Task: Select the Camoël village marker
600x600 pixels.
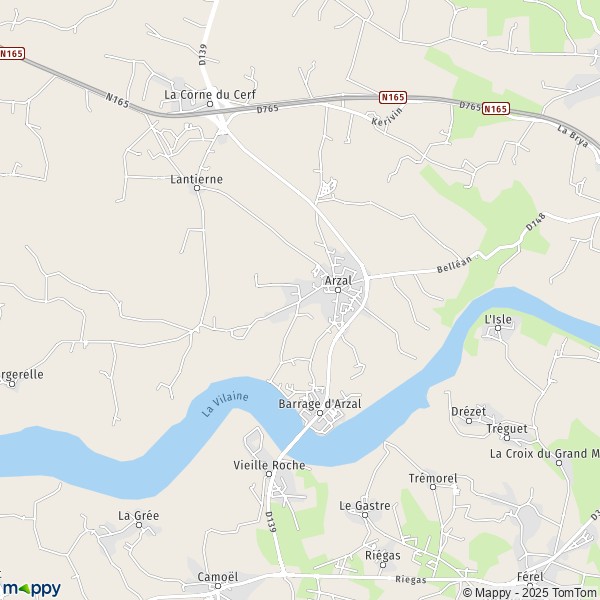Action: tap(218, 586)
